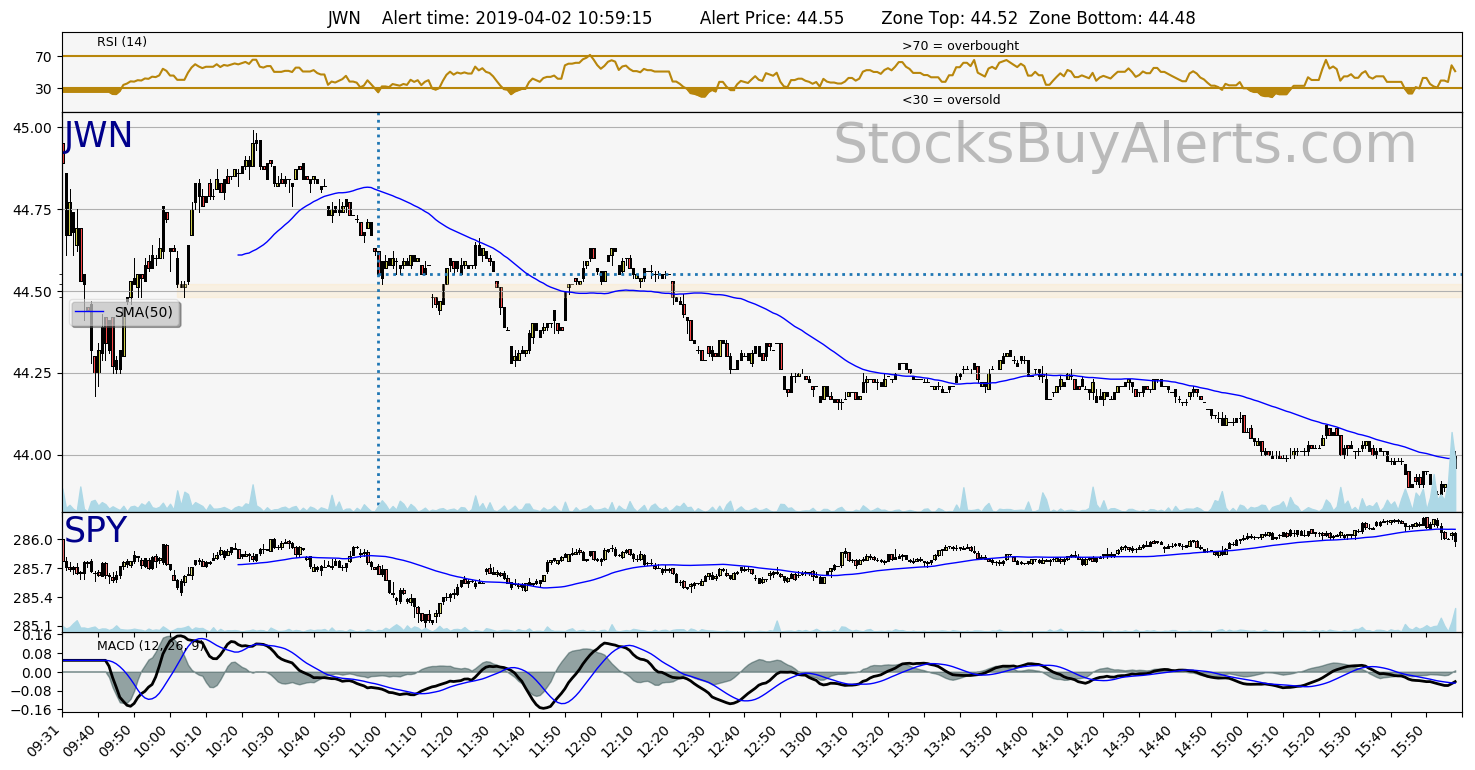The image size is (1475, 770).
Task: Click the 14:00 time axis label
Action: coord(1015,742)
